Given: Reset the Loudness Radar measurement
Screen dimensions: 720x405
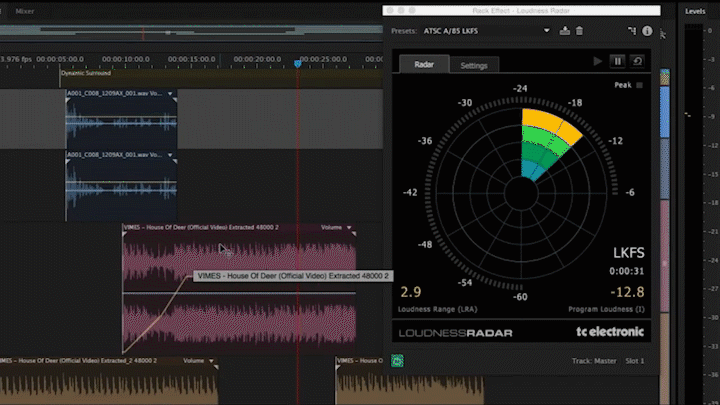Looking at the screenshot, I should point(637,61).
